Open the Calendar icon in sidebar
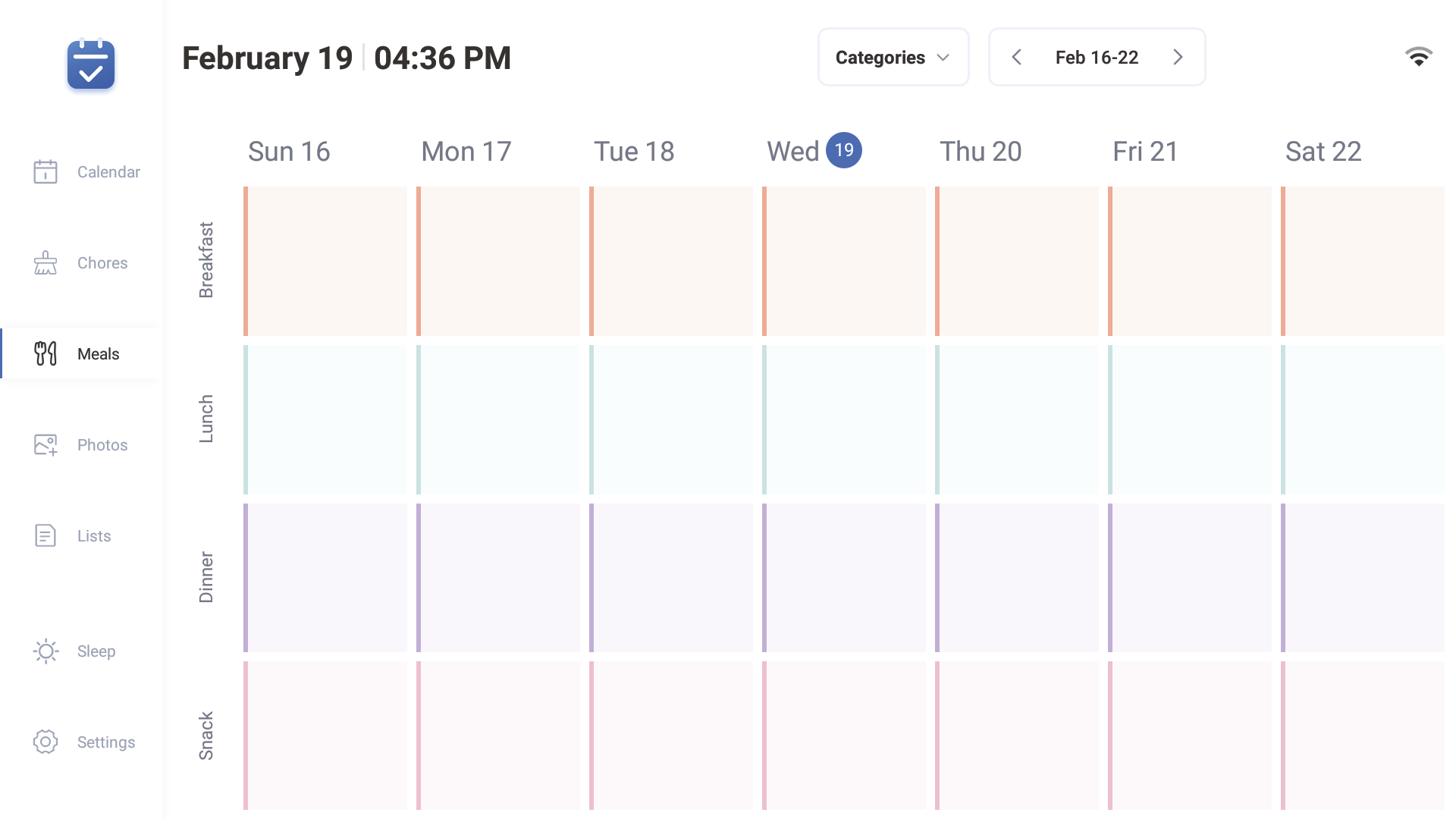This screenshot has height=819, width=1456. [45, 171]
